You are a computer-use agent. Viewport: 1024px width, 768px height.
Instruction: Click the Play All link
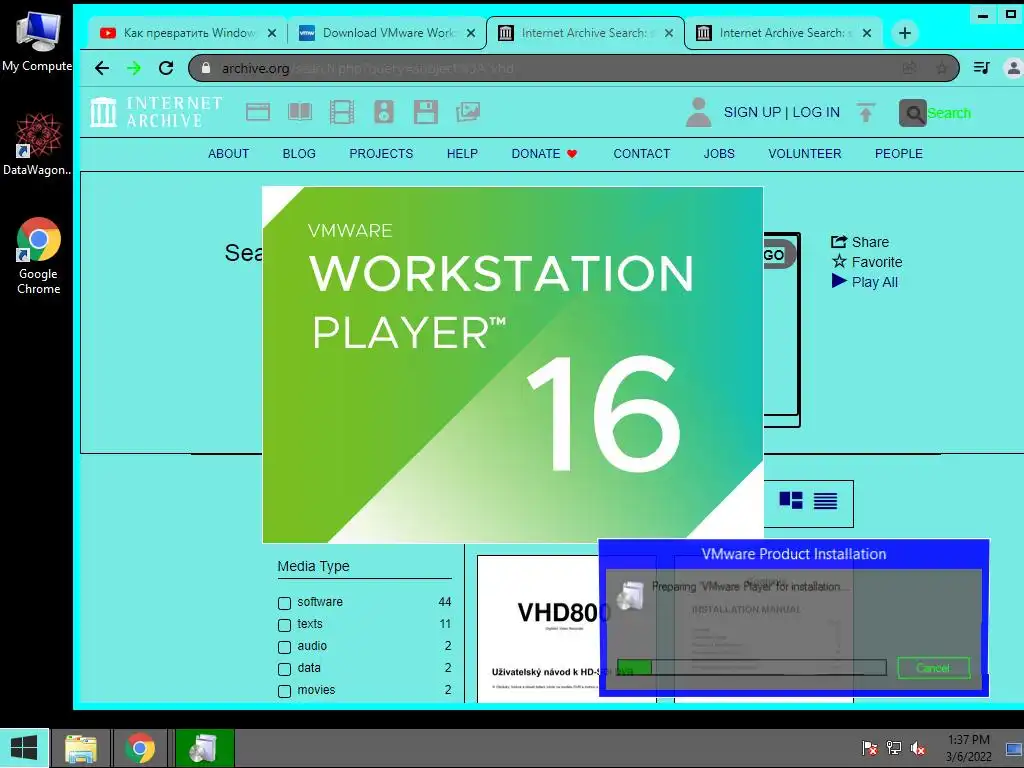point(865,282)
